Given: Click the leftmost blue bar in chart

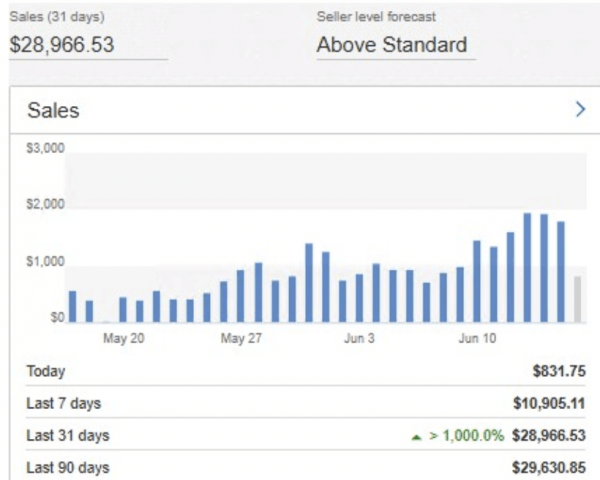Looking at the screenshot, I should pos(72,307).
